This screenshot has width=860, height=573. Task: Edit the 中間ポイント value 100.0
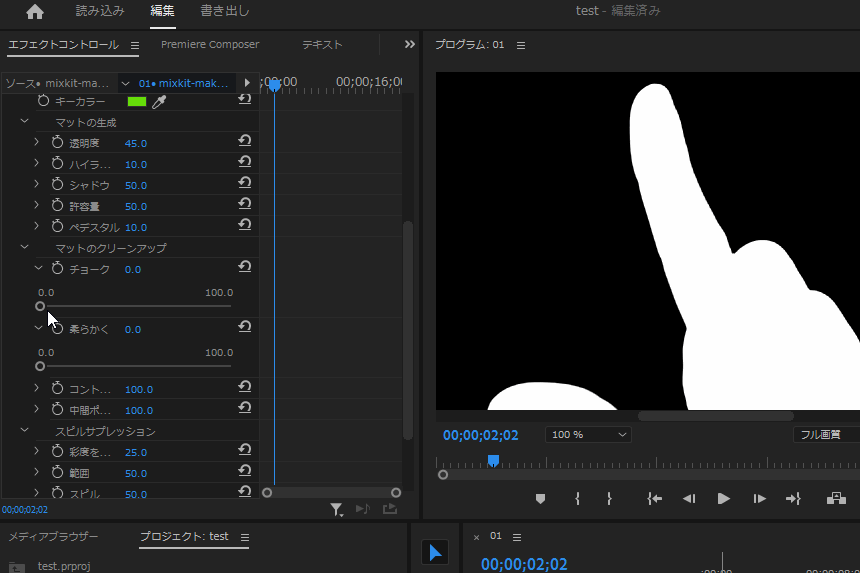[x=139, y=411]
